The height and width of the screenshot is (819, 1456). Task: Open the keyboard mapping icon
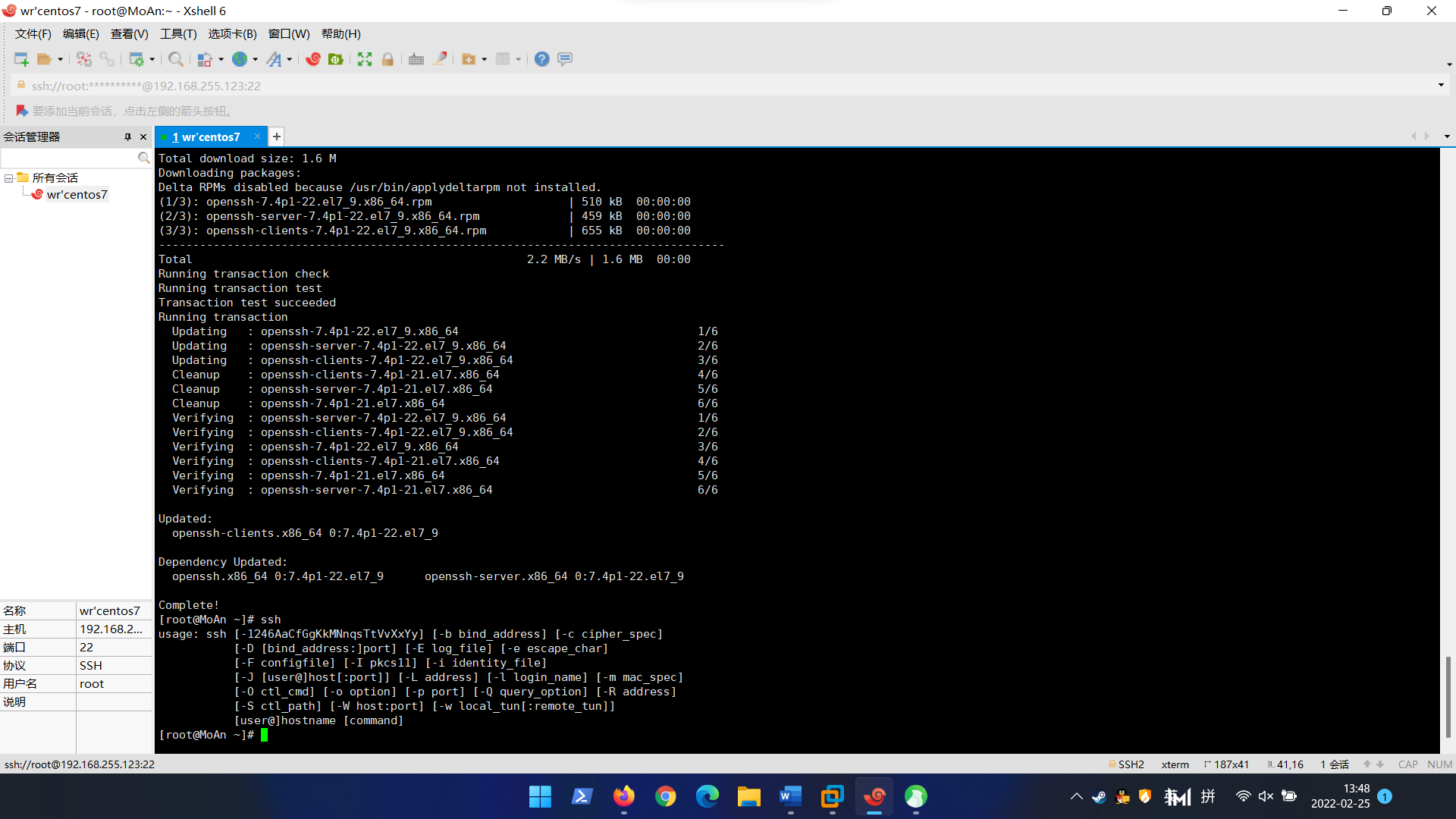(x=416, y=59)
